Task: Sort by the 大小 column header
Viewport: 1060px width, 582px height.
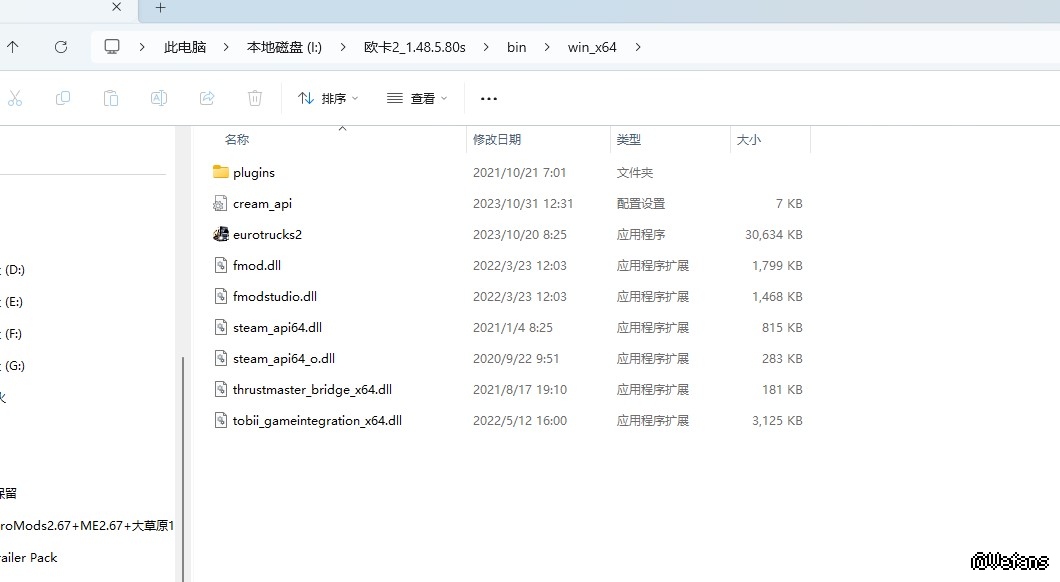Action: [749, 140]
